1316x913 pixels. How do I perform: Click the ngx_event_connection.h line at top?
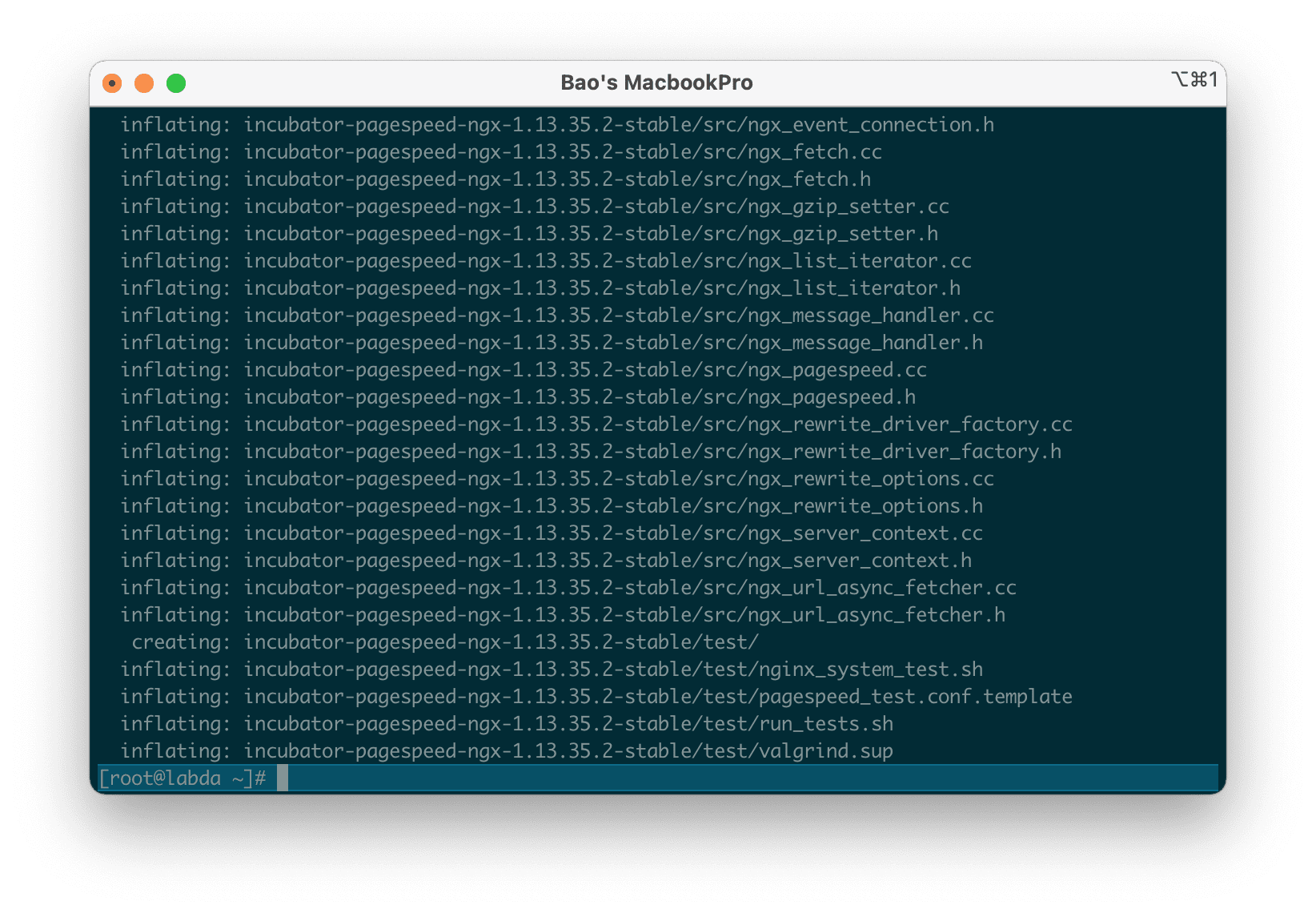560,124
